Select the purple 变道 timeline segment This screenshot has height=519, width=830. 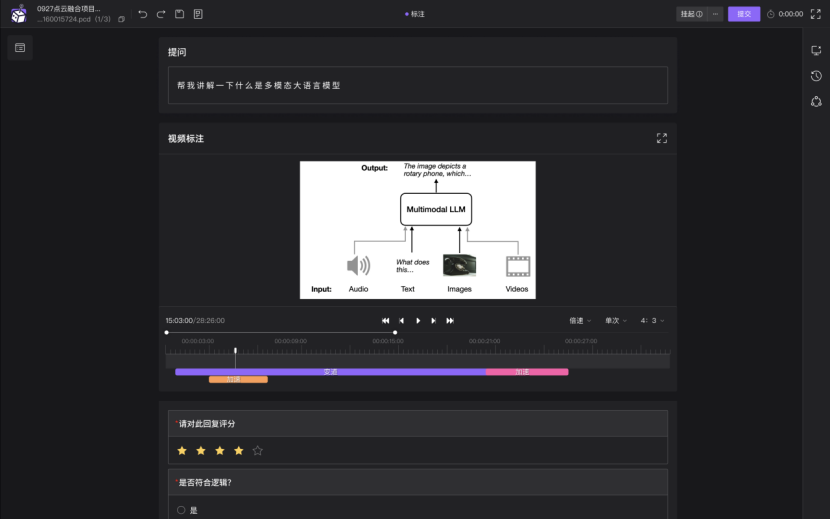[330, 372]
